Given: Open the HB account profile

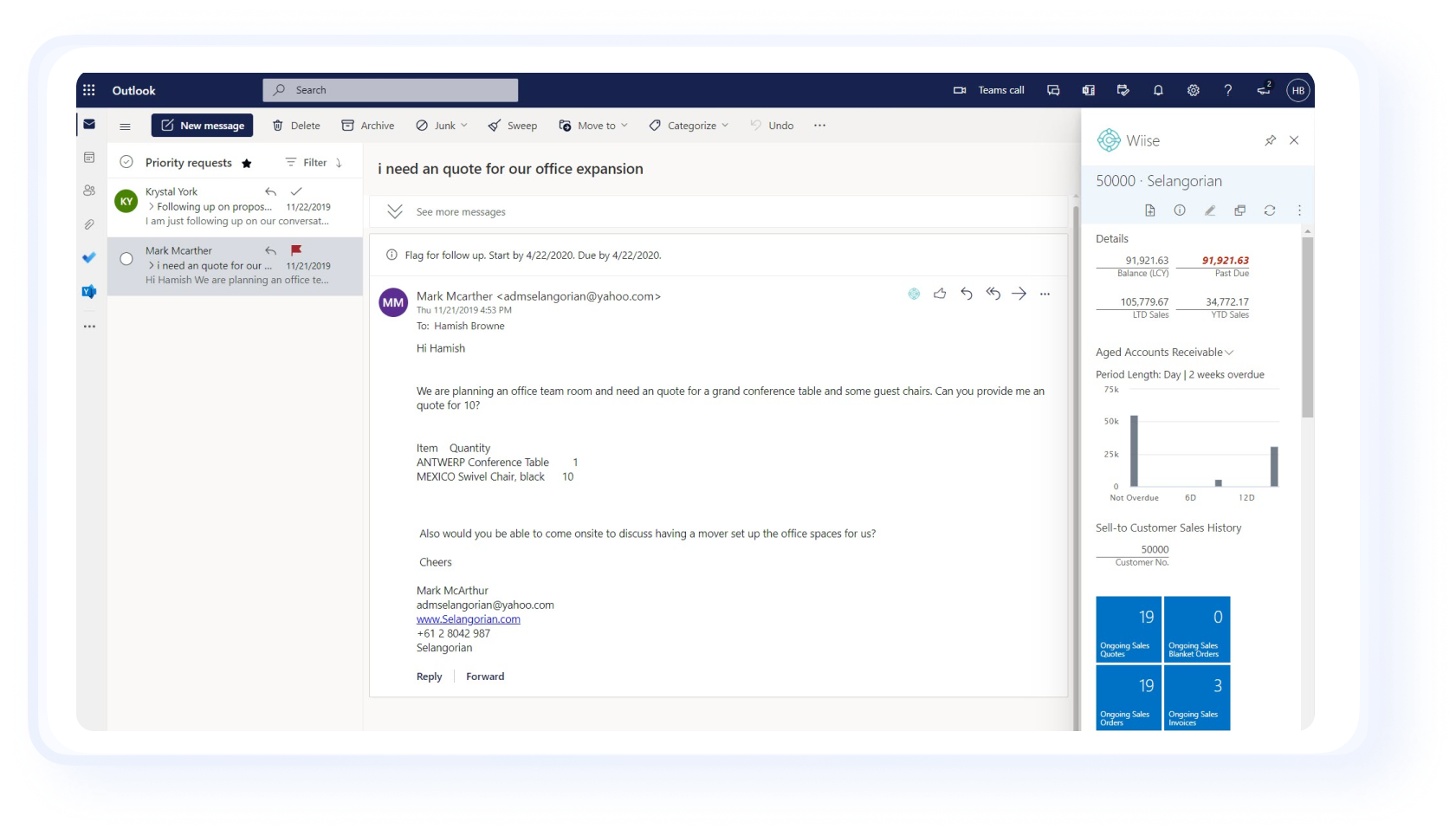Looking at the screenshot, I should (1297, 90).
